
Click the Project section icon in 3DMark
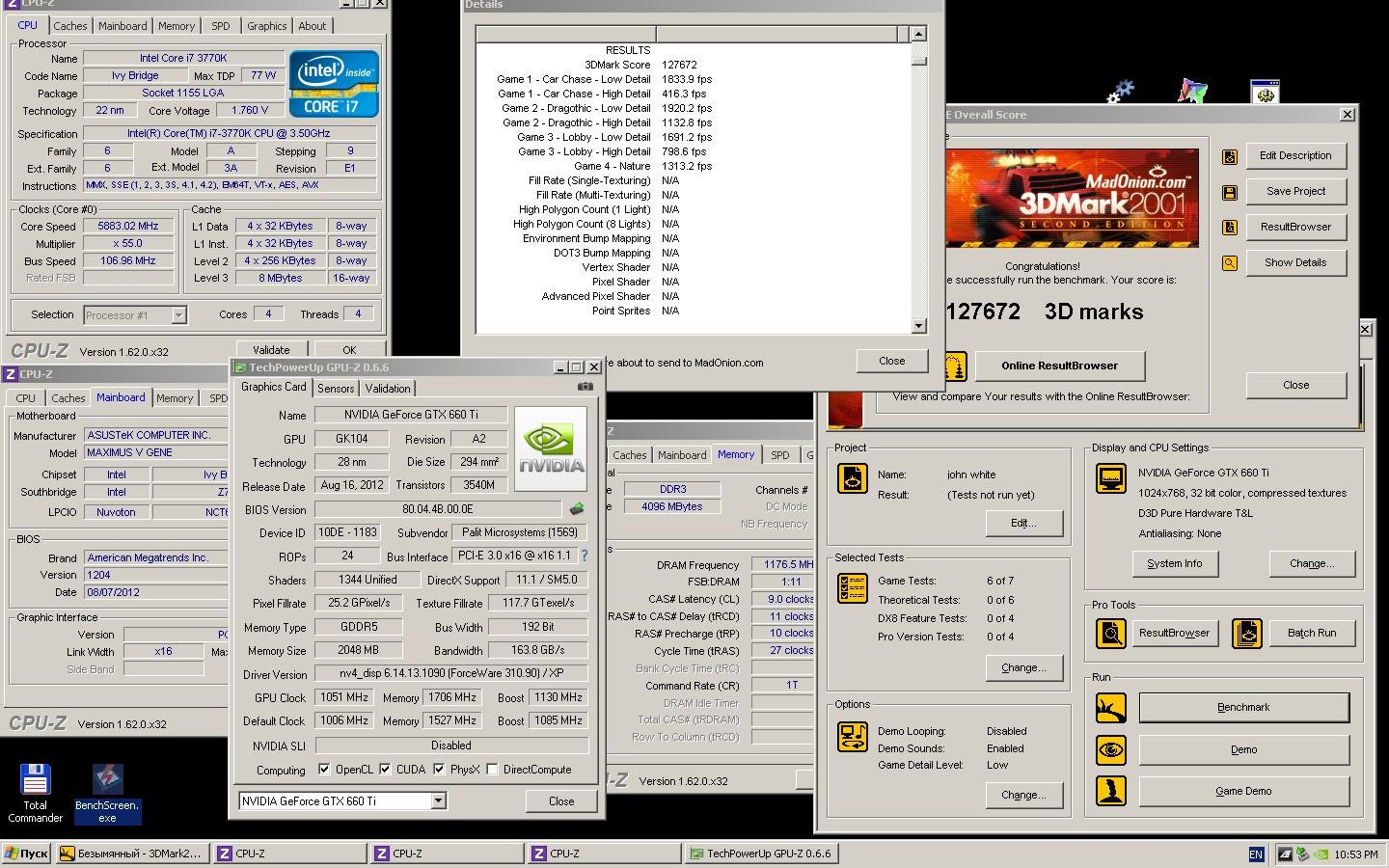[x=852, y=478]
